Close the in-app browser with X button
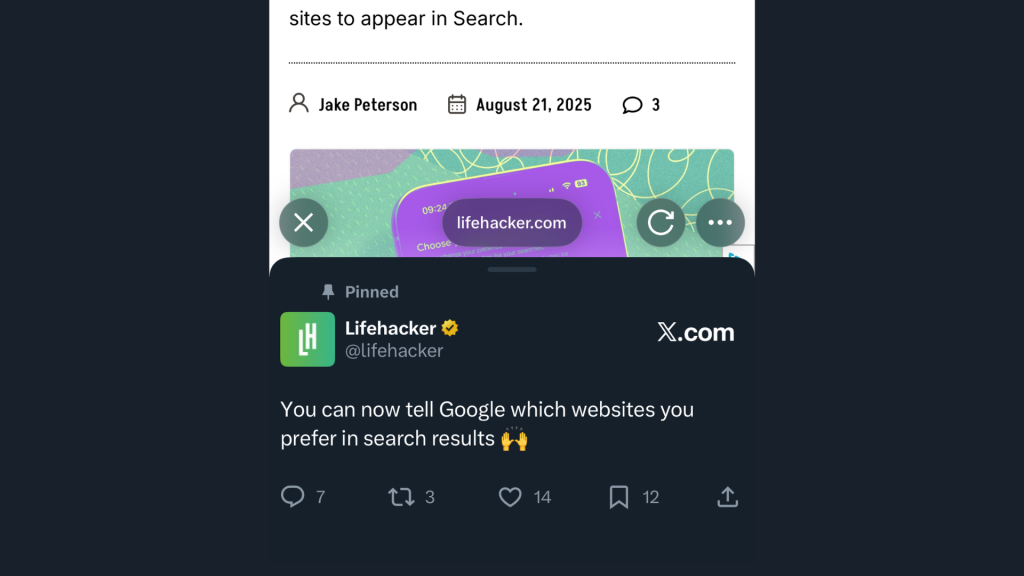Image resolution: width=1024 pixels, height=576 pixels. click(304, 223)
